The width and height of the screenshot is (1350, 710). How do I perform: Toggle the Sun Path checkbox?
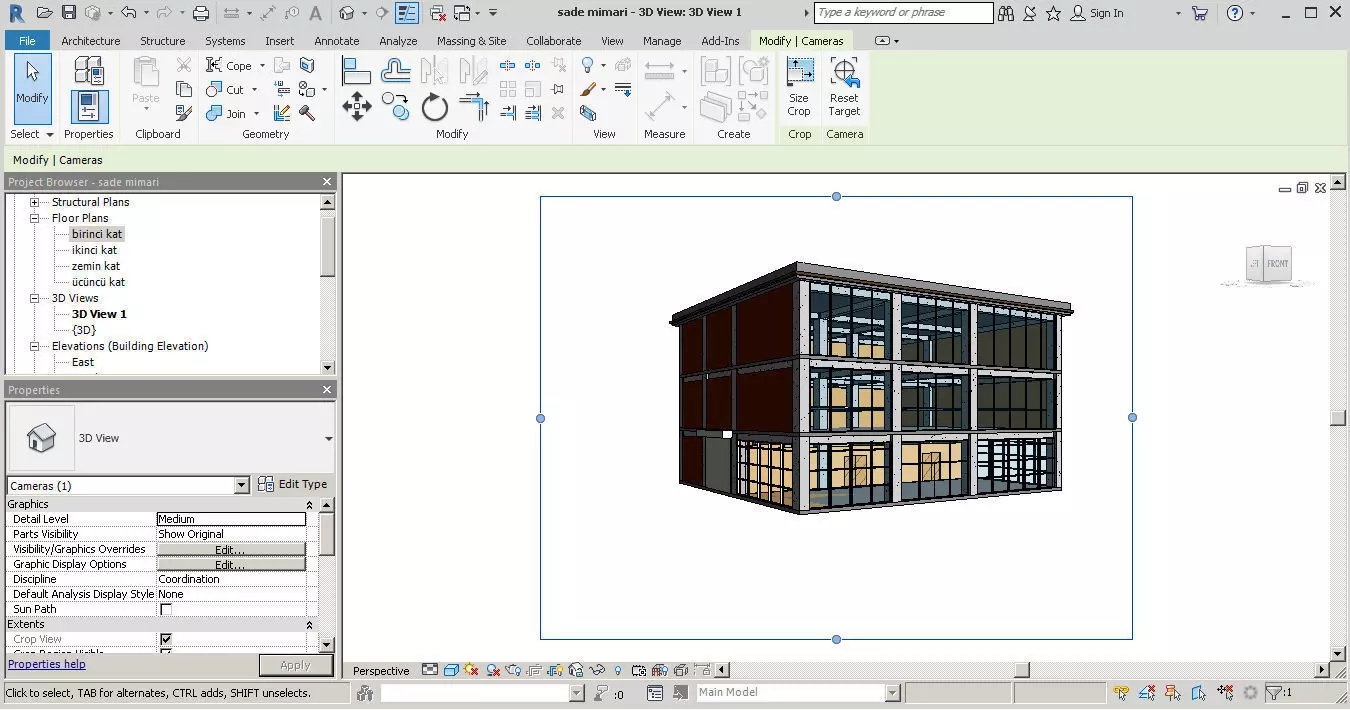[x=166, y=609]
